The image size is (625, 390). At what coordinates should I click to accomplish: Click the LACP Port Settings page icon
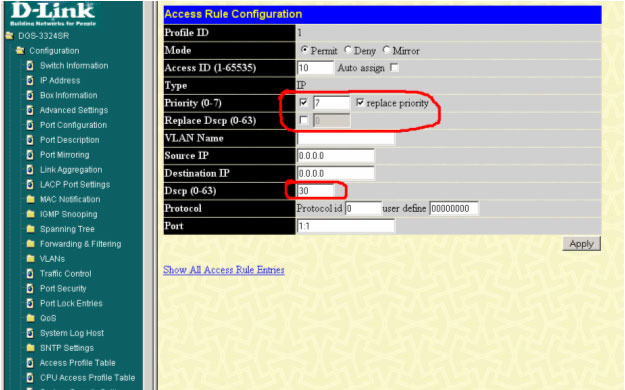click(x=30, y=184)
